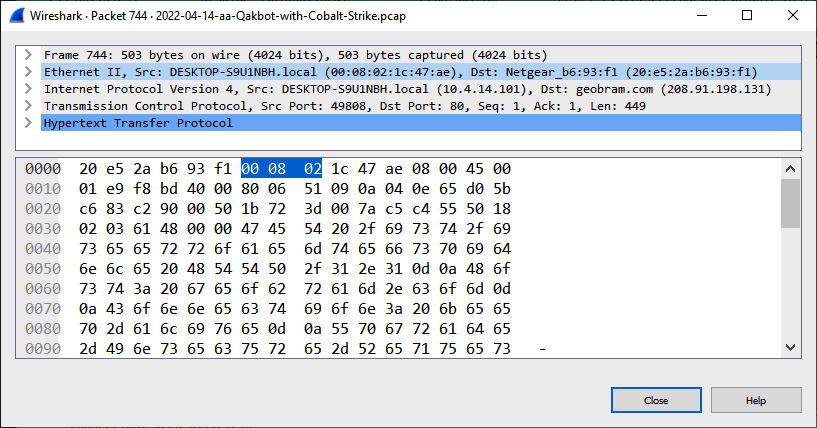Screen dimensions: 817x428
Task: Click hex byte 5b ending row 0010
Action: 502,189
